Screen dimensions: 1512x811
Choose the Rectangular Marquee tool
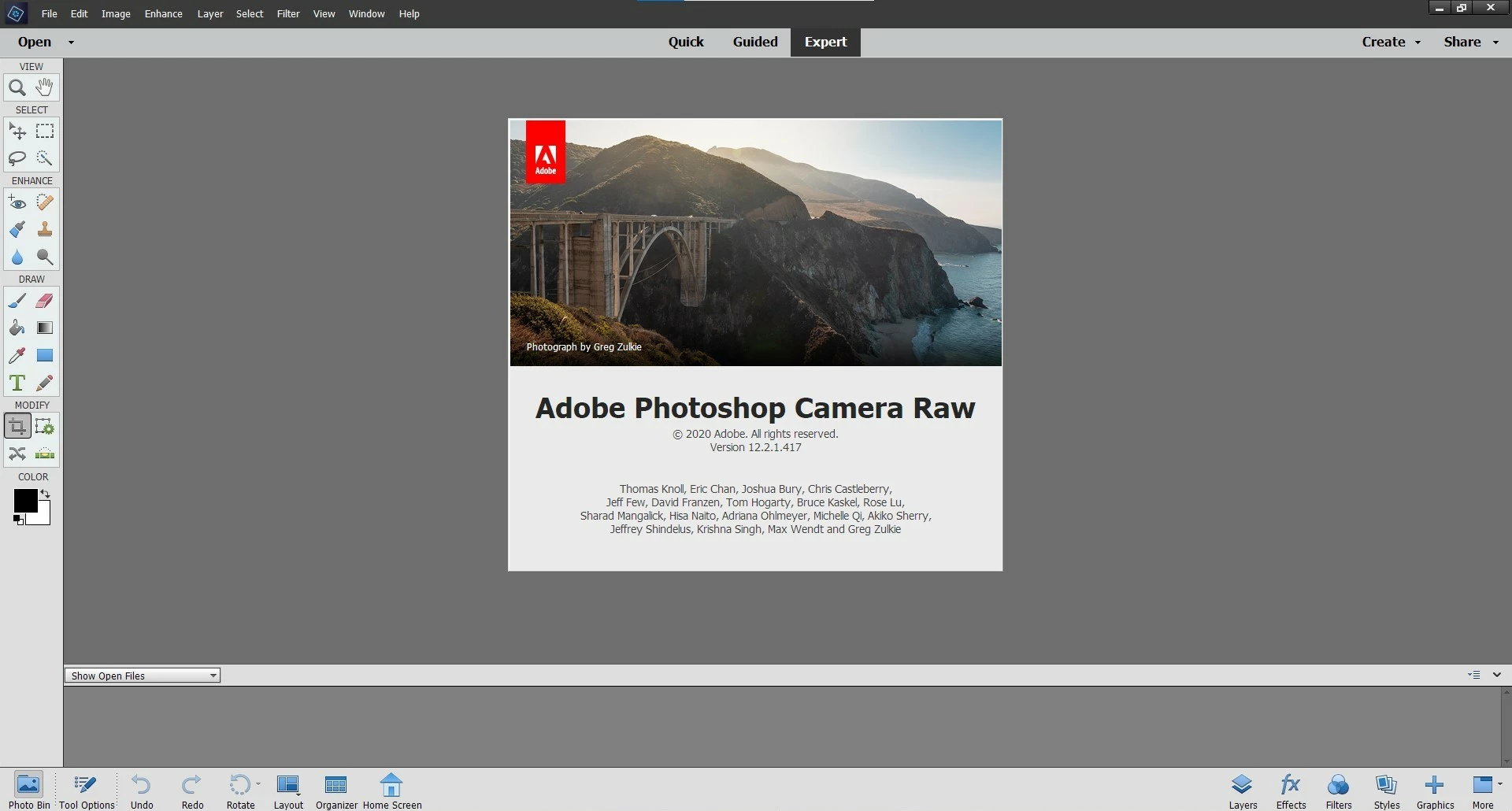45,131
